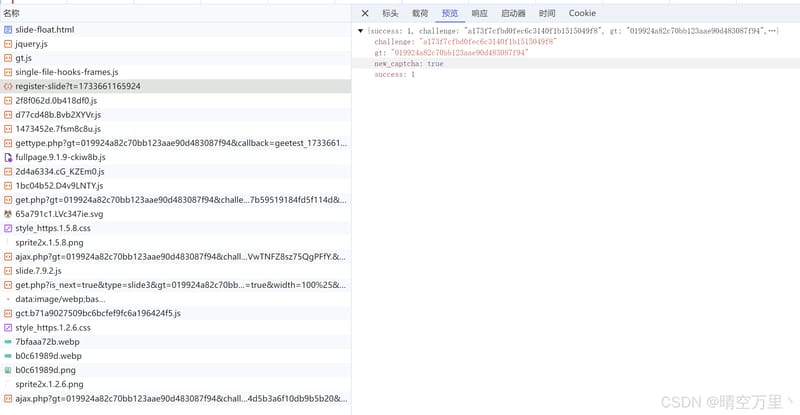Screen dimensions: 800x415
Task: Open get.php request ending 7b59519184fd5f114d8
Action: click(176, 200)
